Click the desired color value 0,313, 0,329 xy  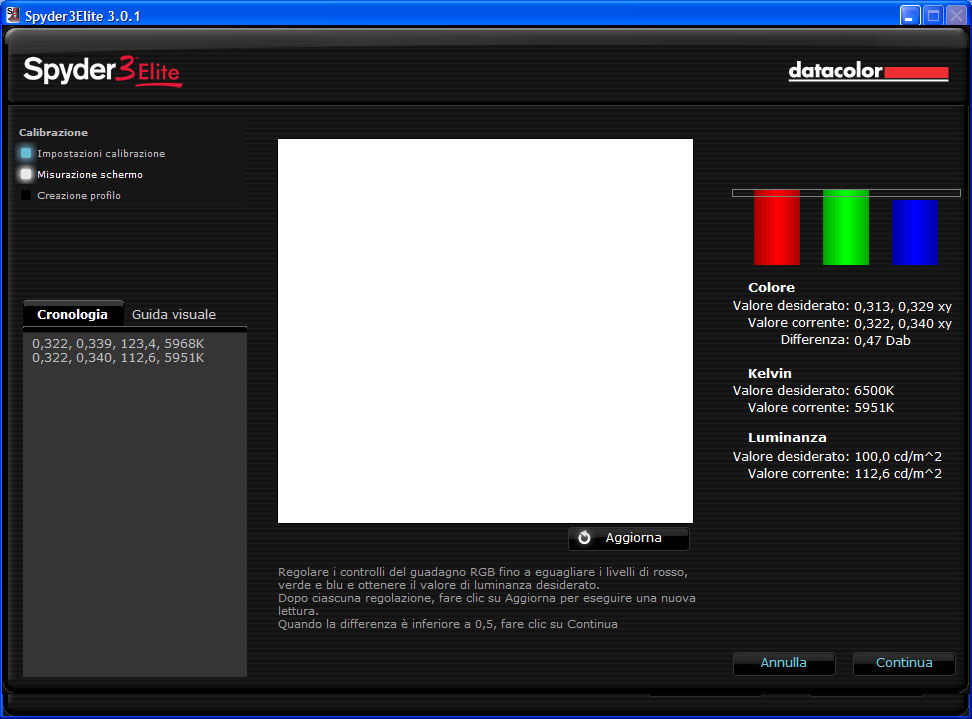point(903,306)
